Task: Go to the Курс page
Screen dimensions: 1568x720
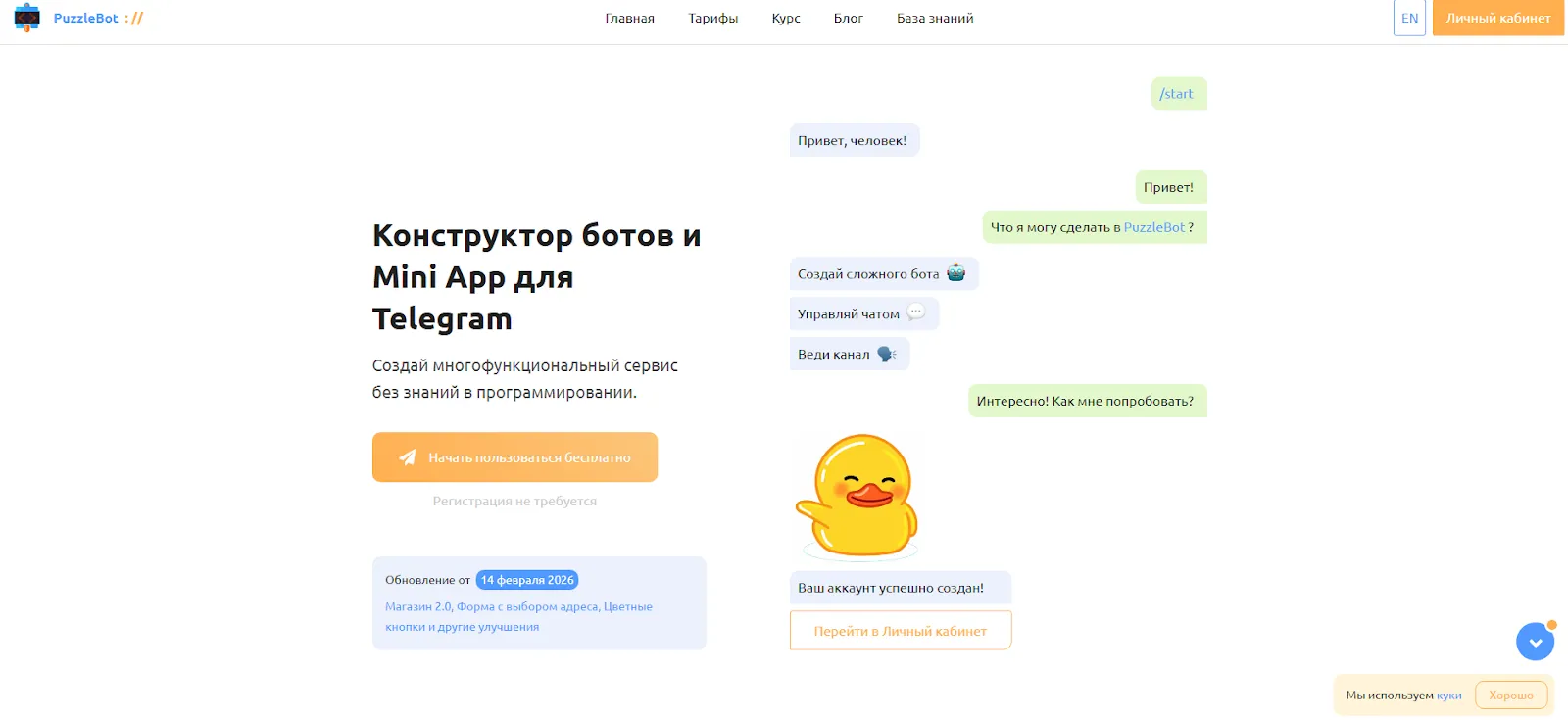Action: tap(786, 18)
